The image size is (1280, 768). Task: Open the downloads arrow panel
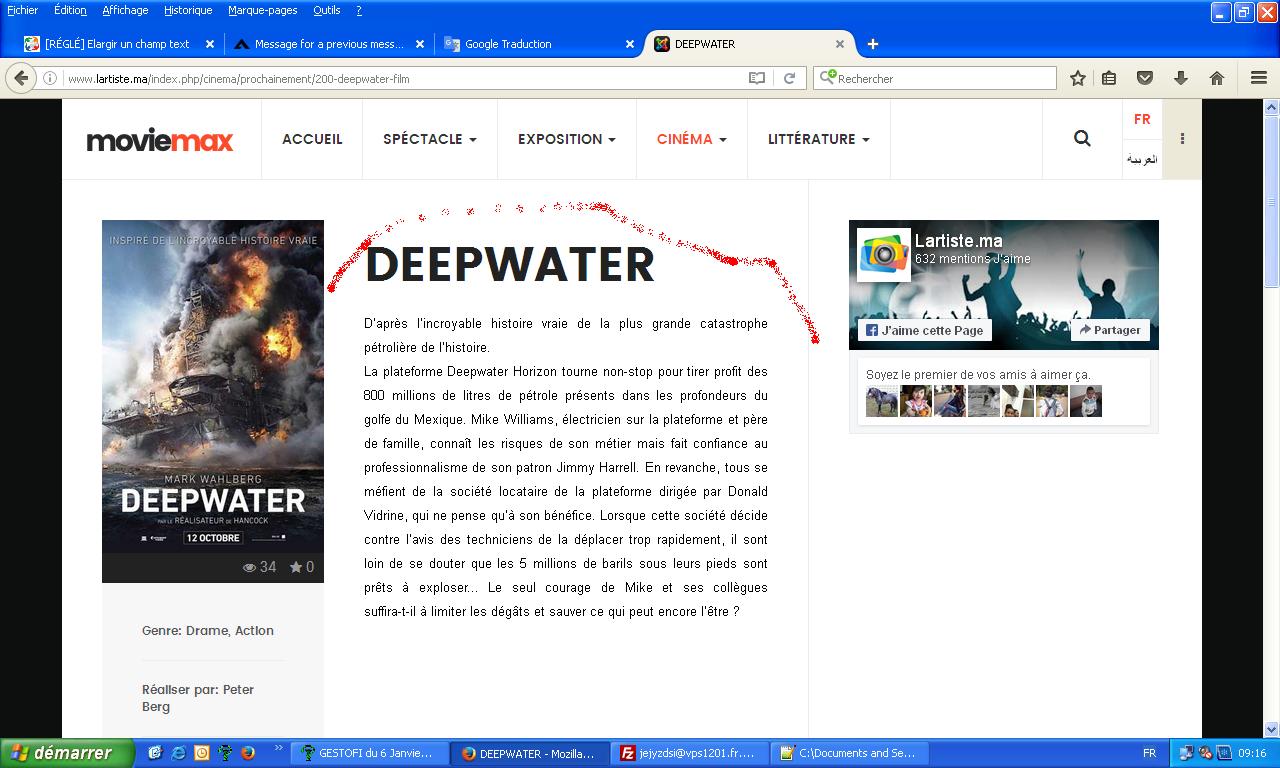(x=1181, y=78)
